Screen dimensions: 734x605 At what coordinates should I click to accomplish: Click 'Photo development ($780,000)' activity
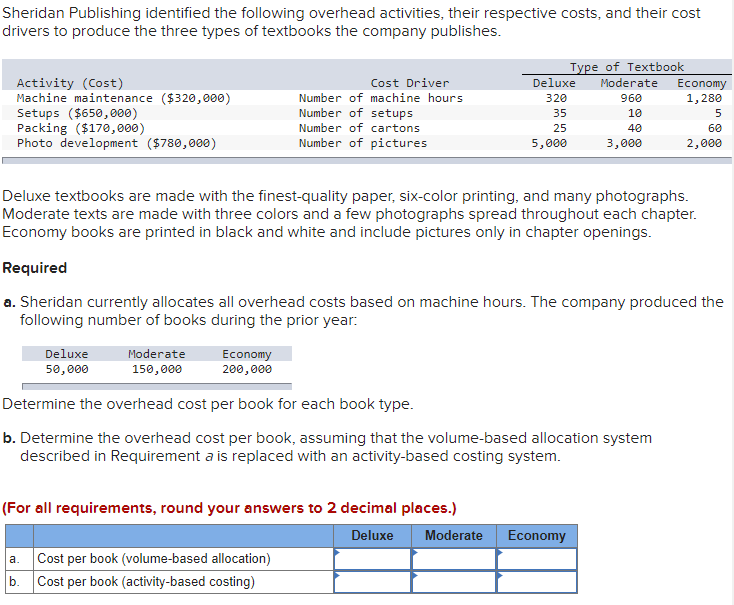coord(117,143)
